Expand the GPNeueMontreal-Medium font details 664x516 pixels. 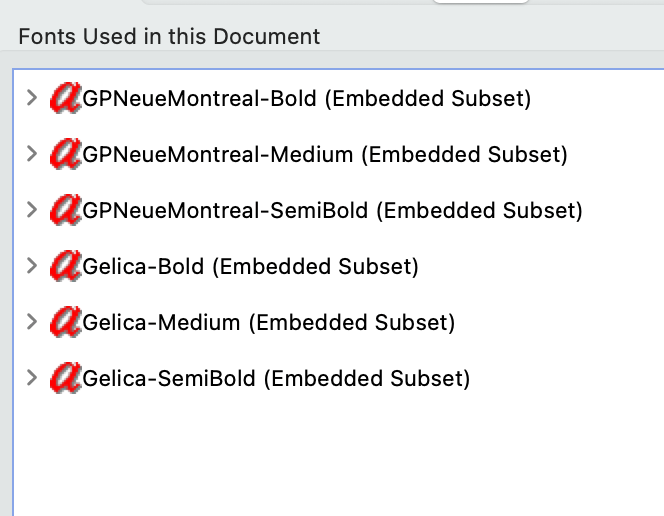[x=31, y=154]
